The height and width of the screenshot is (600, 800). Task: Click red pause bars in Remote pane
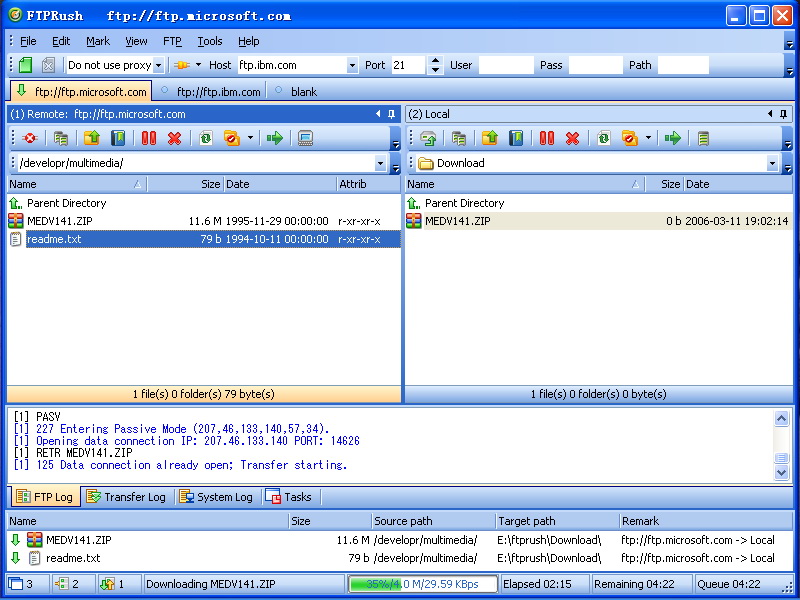[149, 138]
